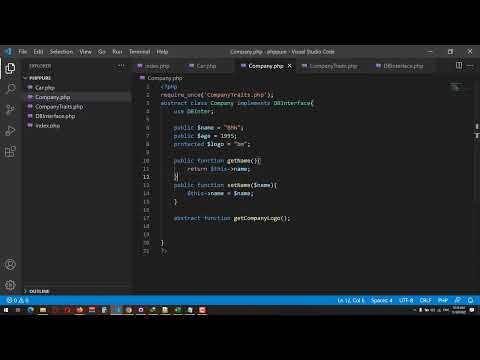
Task: Open the View menu
Action: point(85,52)
